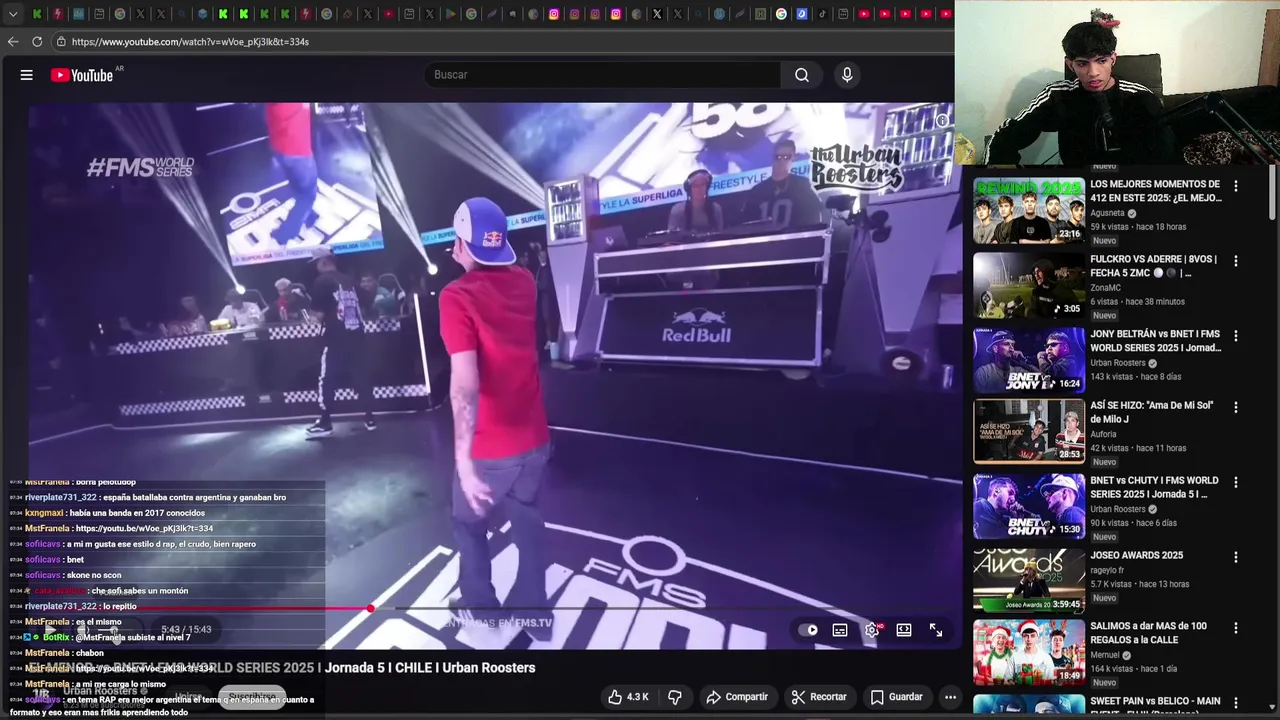Toggle the autoplay switch in player
The height and width of the screenshot is (720, 1280).
pos(808,630)
